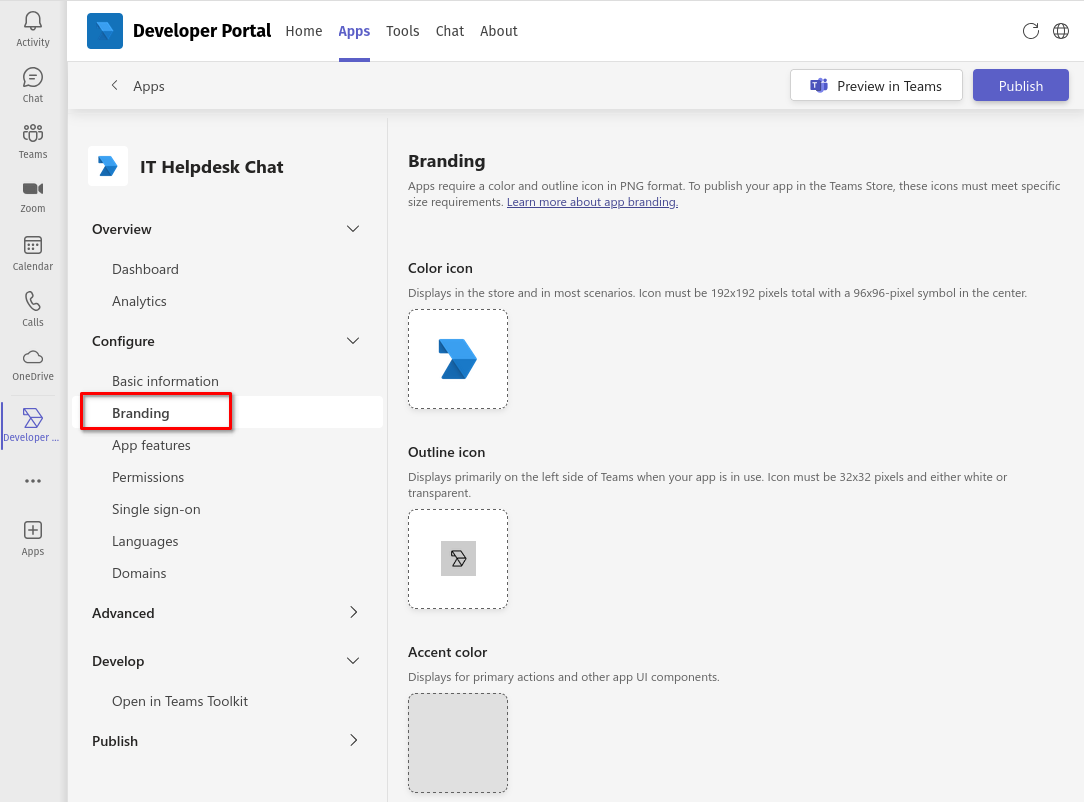Click the Preview in Teams button
This screenshot has height=802, width=1084.
tap(876, 85)
